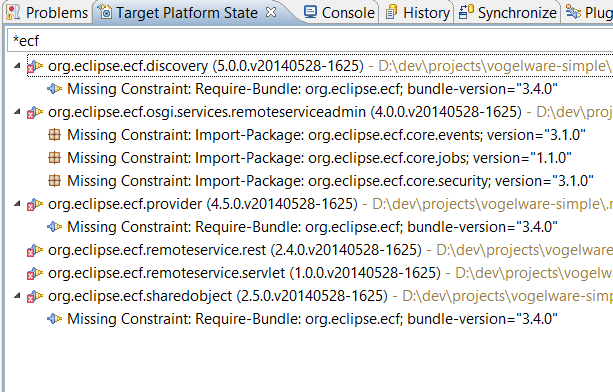
Task: Click the Import-Package icon for core.jobs constraint
Action: pyautogui.click(x=54, y=158)
